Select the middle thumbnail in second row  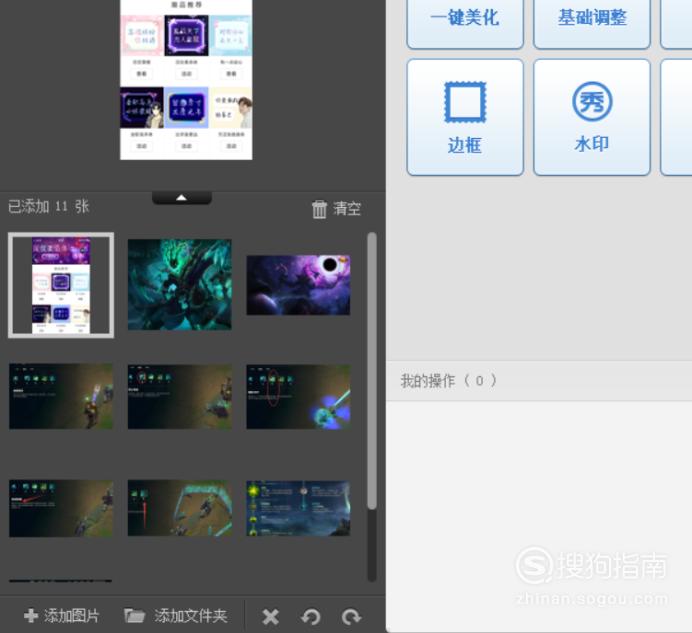point(180,396)
